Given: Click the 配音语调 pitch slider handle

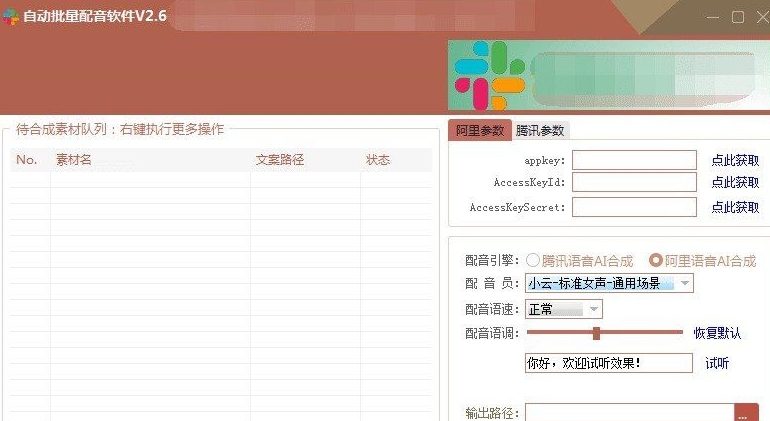Looking at the screenshot, I should click(x=596, y=333).
